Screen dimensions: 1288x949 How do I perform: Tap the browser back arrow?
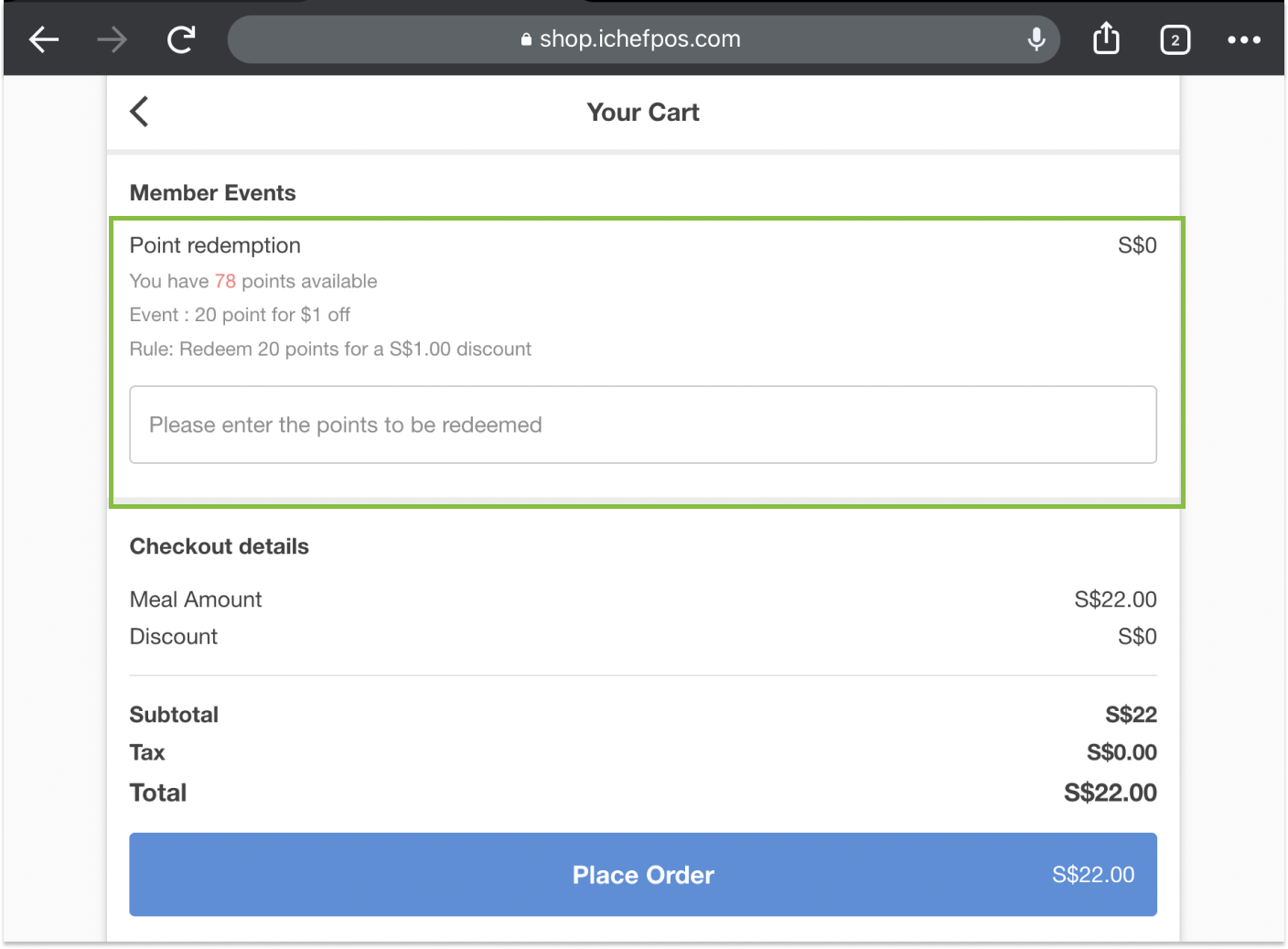tap(44, 39)
